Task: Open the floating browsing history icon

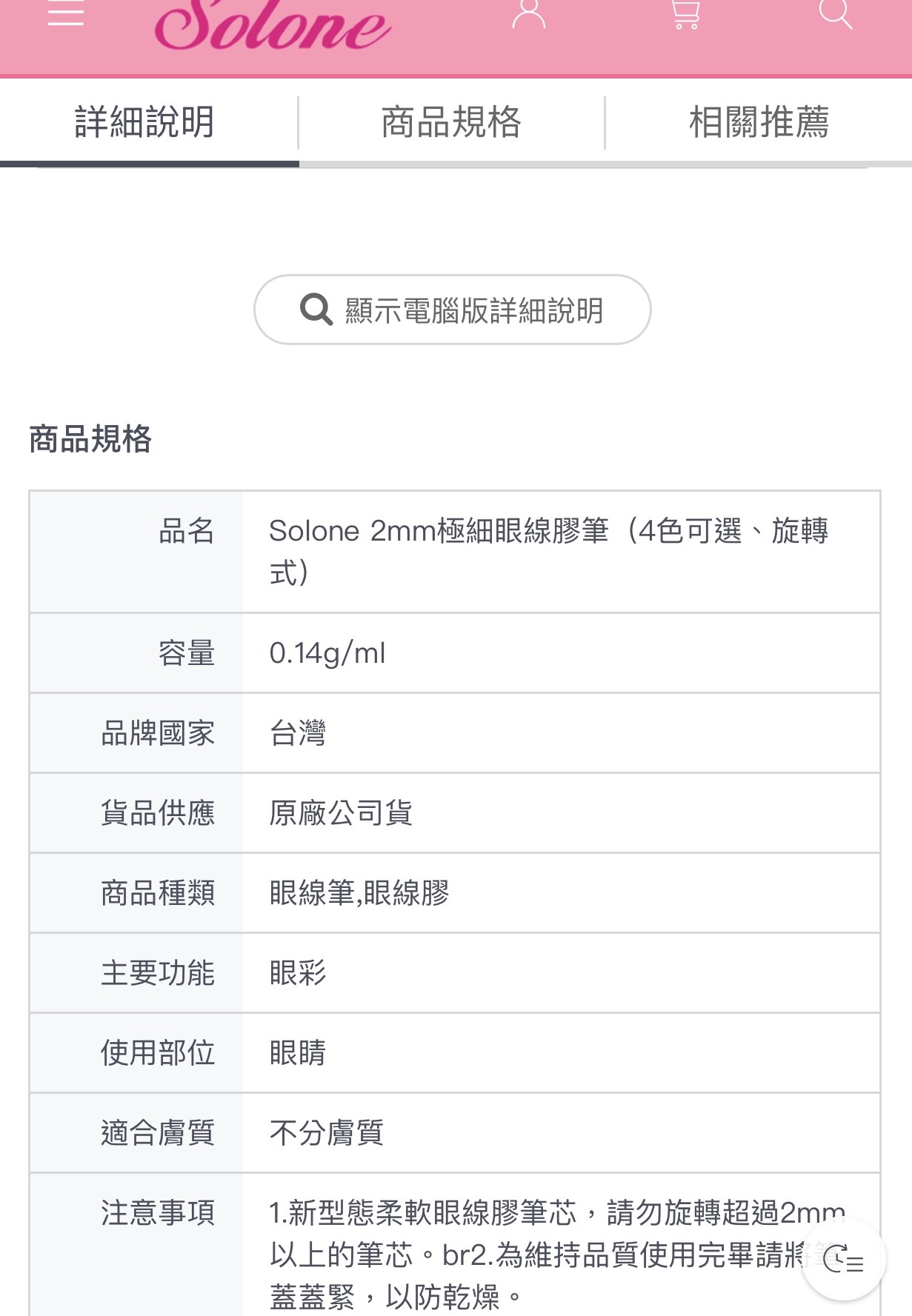Action: pyautogui.click(x=843, y=1258)
